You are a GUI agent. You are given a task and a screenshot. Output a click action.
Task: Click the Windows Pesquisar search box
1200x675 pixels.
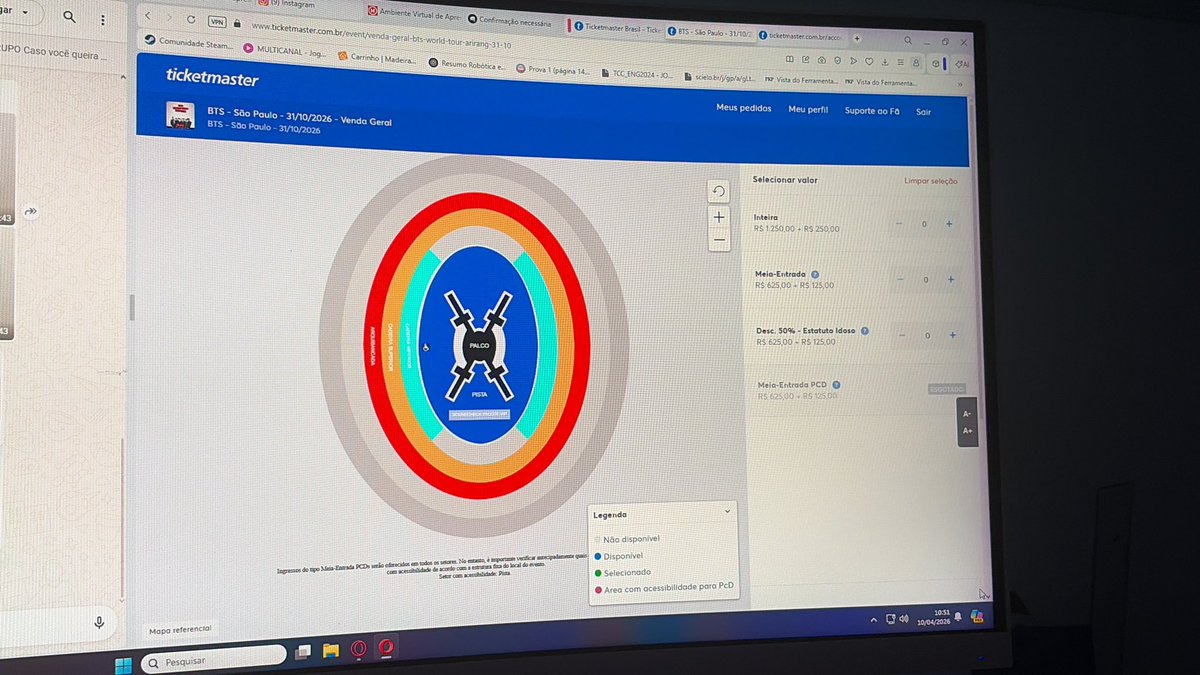pos(214,660)
